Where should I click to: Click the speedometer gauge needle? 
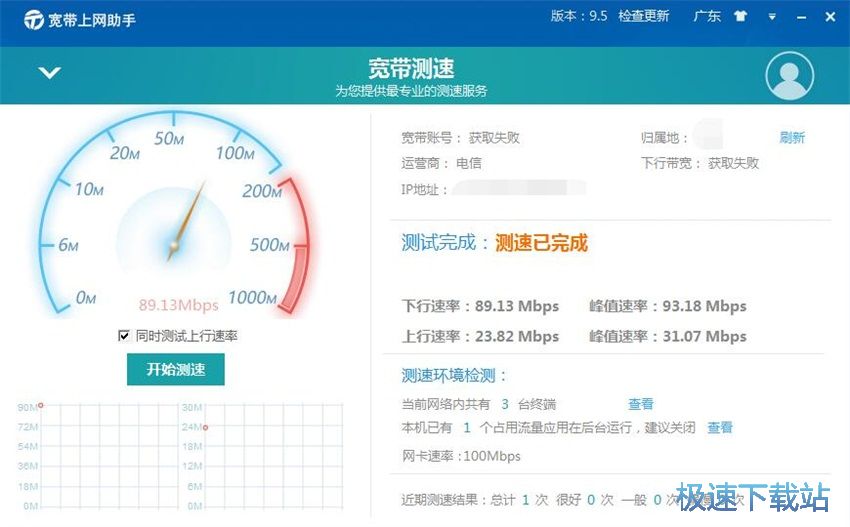pos(187,220)
